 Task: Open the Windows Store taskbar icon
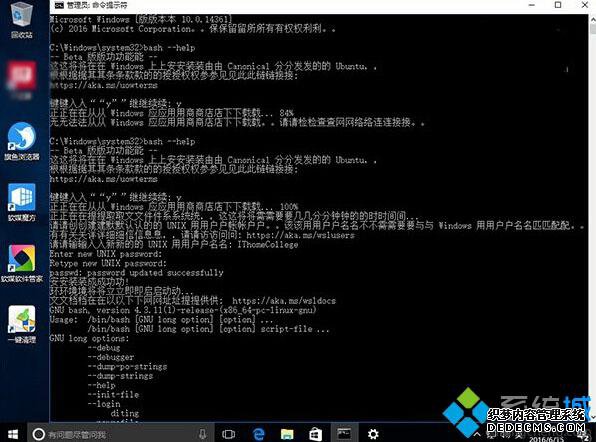click(315, 434)
